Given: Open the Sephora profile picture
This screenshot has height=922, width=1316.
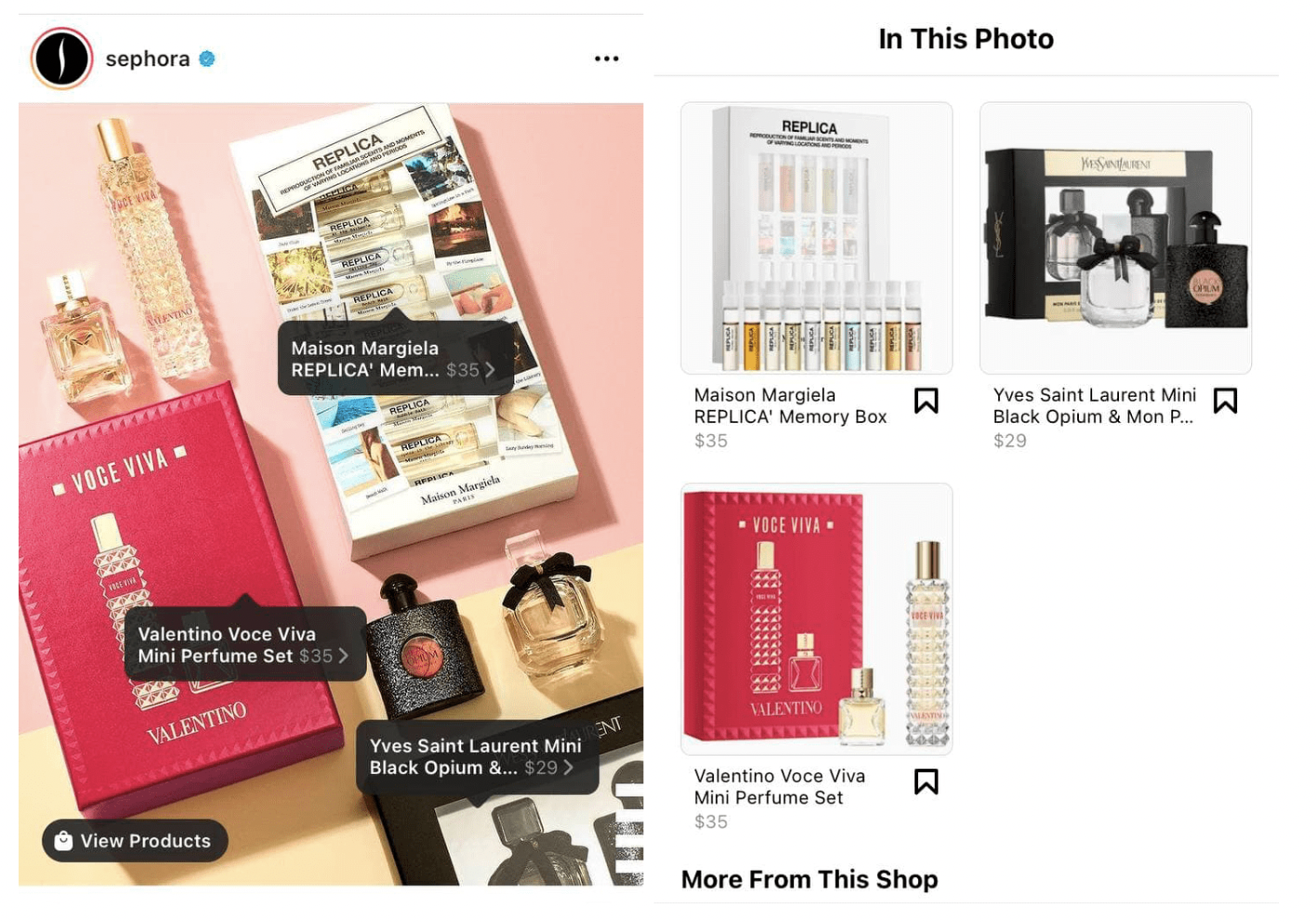Looking at the screenshot, I should coord(61,58).
